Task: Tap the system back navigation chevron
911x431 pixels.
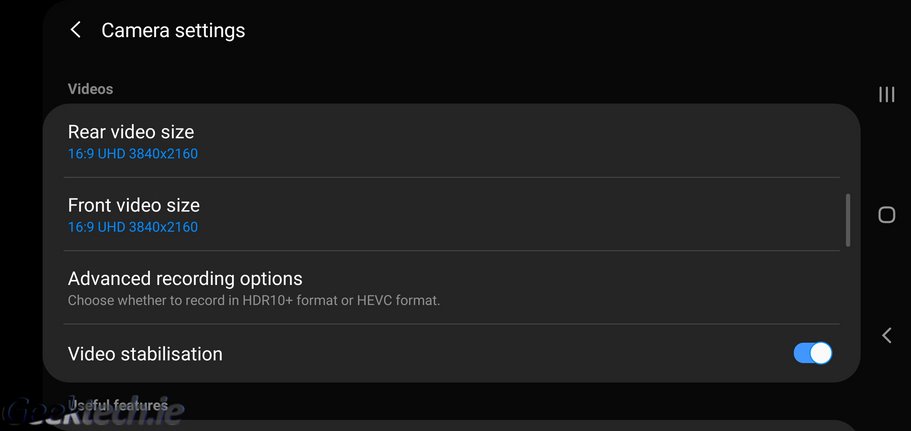Action: [x=886, y=336]
